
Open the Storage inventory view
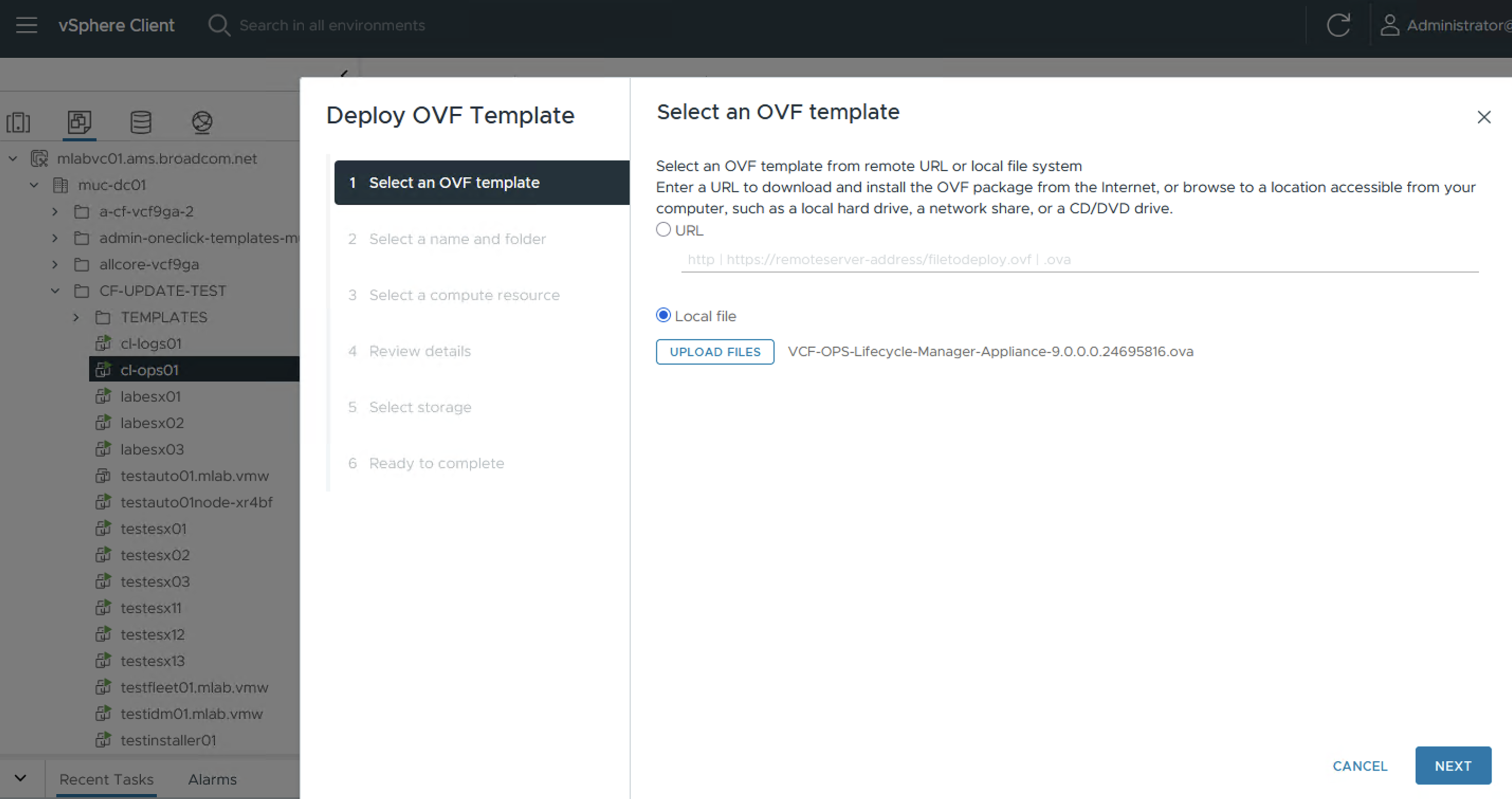[141, 122]
